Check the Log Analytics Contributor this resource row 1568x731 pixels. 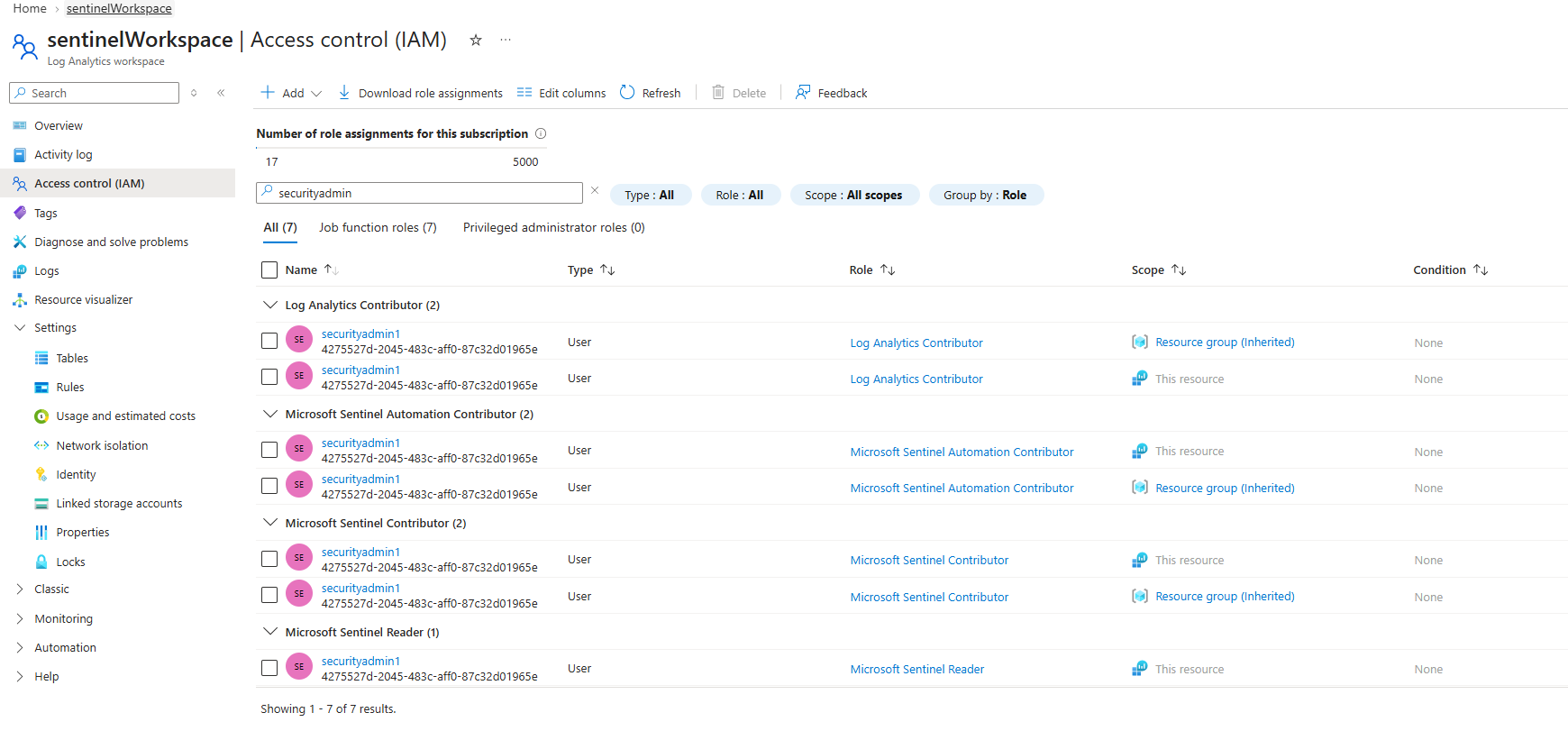click(269, 377)
